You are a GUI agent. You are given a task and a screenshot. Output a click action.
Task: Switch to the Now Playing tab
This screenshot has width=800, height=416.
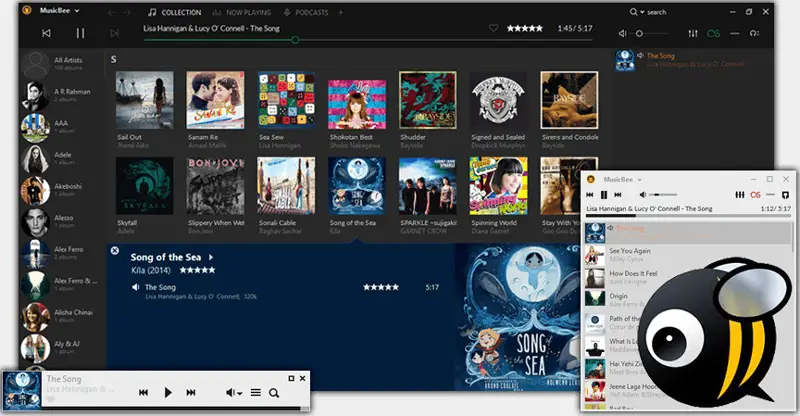click(242, 12)
